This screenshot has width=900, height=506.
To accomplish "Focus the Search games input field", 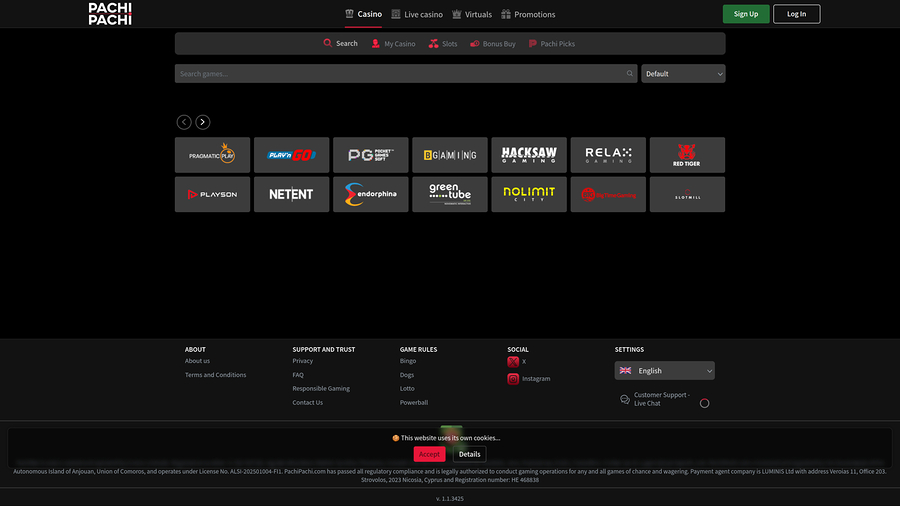I will point(400,74).
